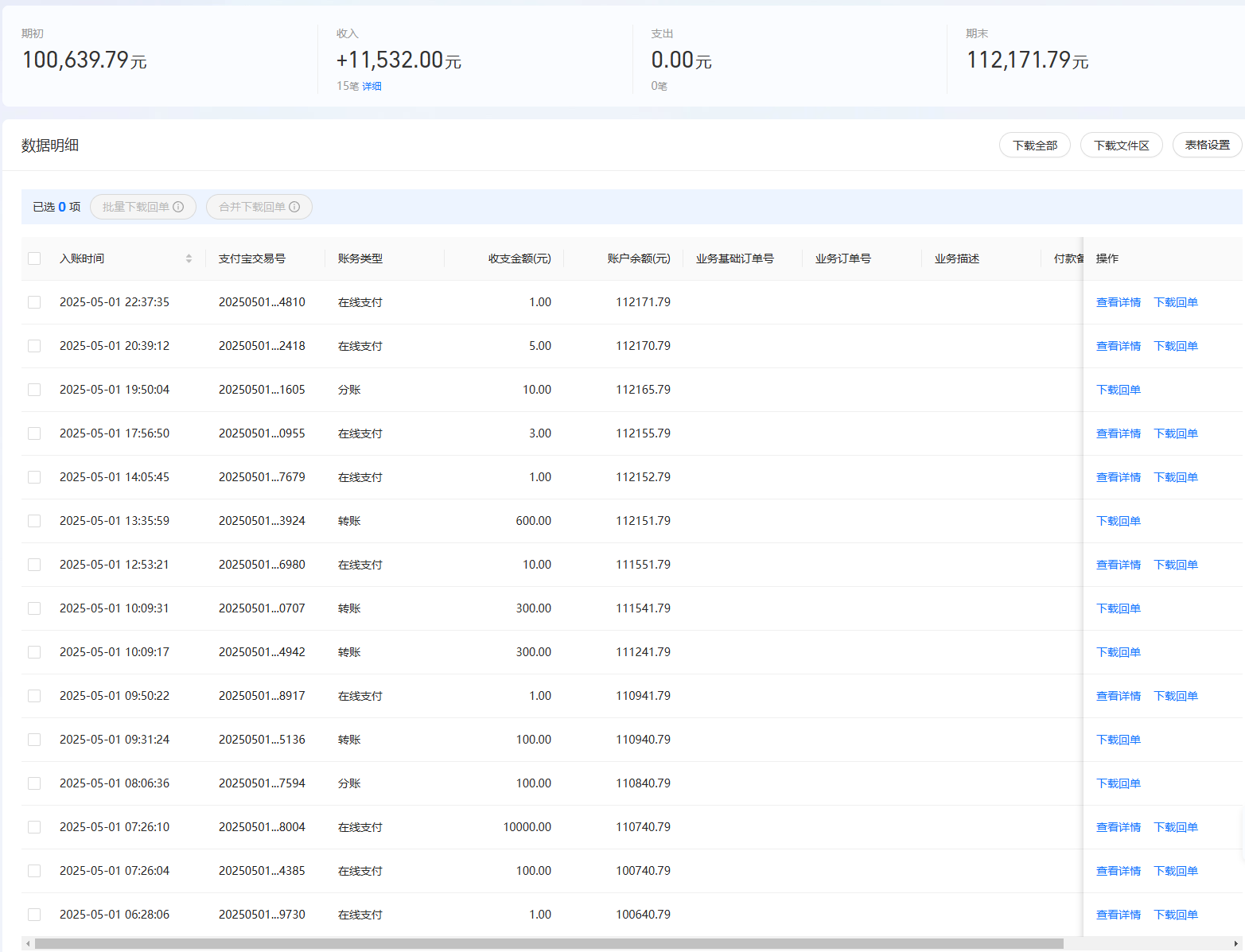Viewport: 1245px width, 952px height.
Task: Check the row dated 2025-05-01 20:39:12
Action: pos(34,346)
